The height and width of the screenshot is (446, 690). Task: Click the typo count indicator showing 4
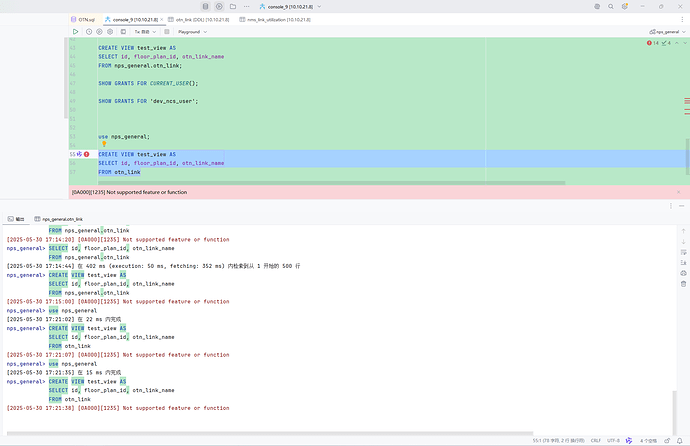(666, 43)
